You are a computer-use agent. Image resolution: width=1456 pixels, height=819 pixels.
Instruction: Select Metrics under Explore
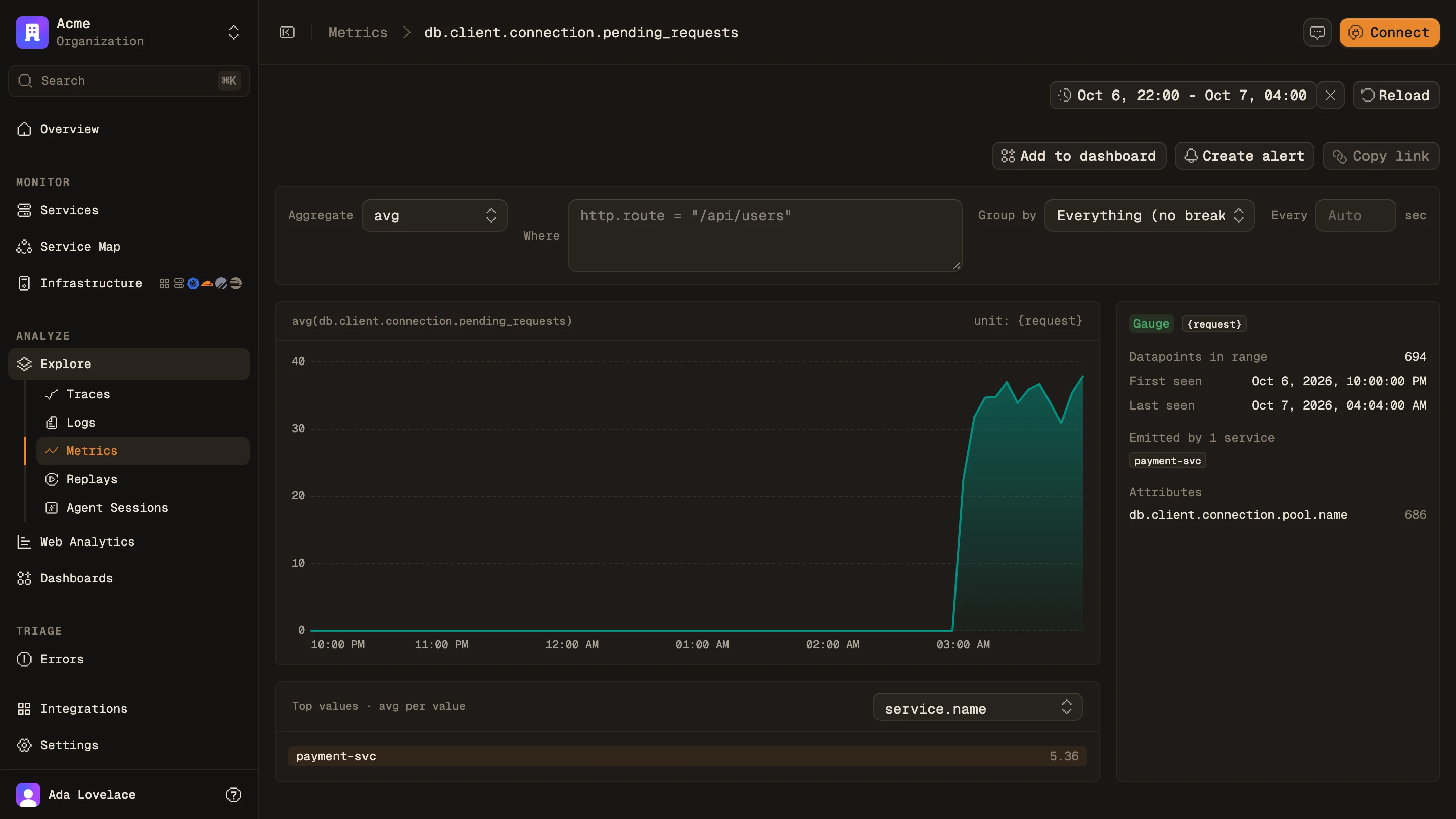point(143,451)
